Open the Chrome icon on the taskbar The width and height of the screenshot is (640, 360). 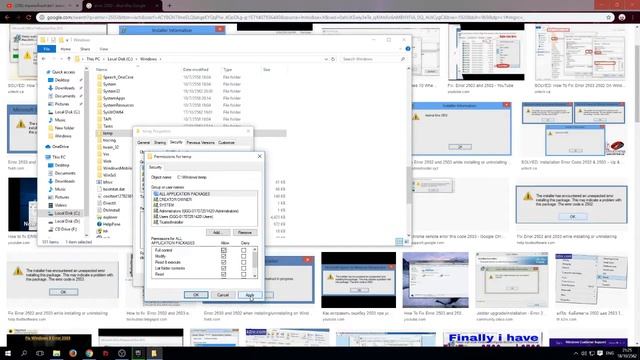click(89, 353)
